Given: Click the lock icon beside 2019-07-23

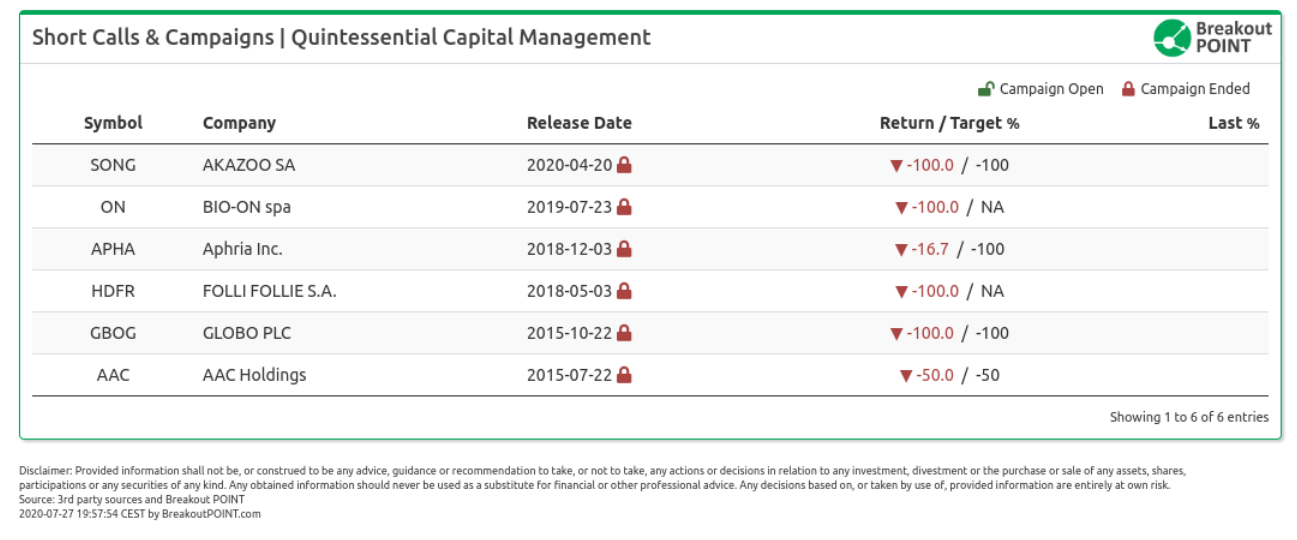Looking at the screenshot, I should 624,207.
